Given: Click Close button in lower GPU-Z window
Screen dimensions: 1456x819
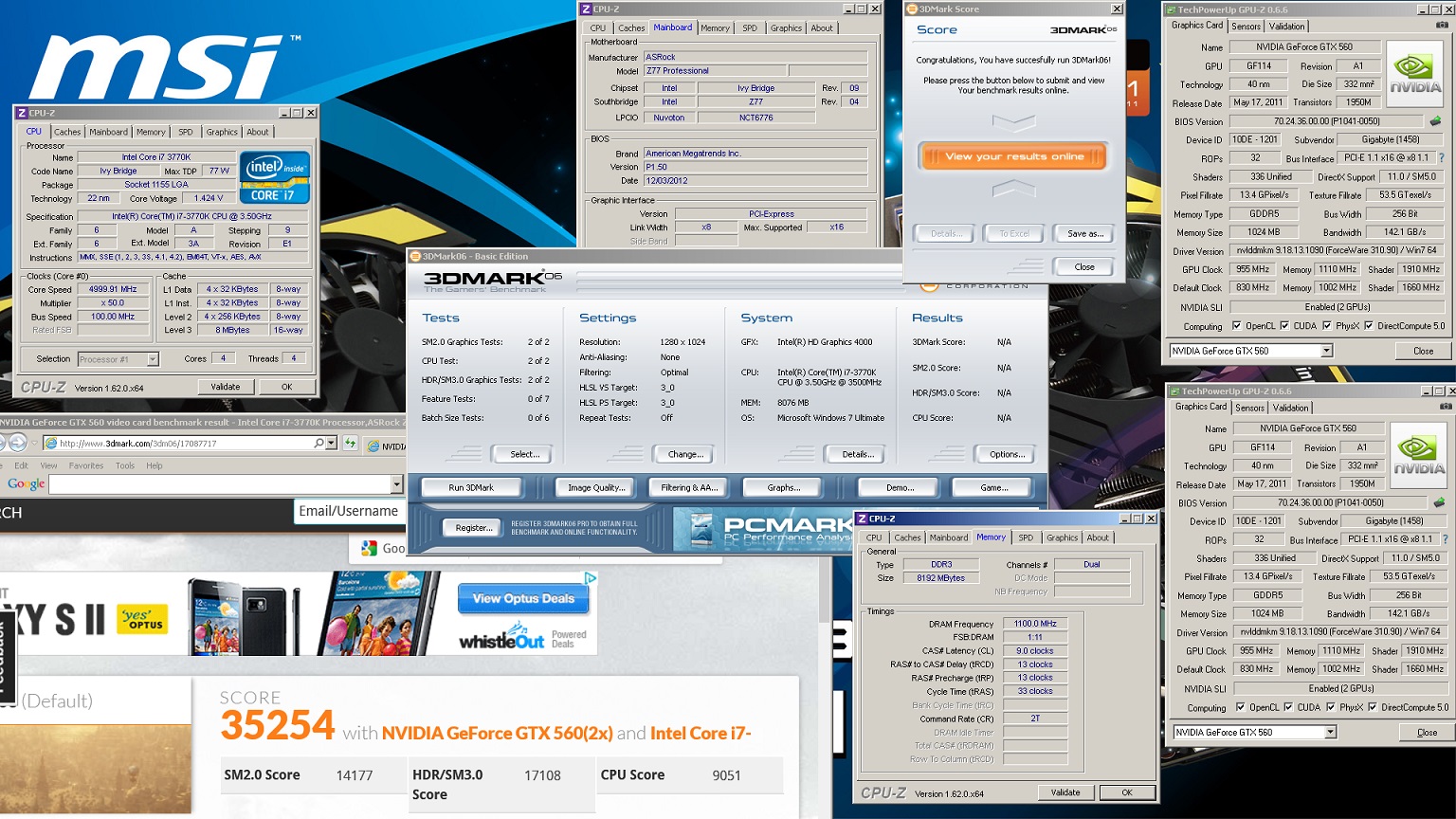Looking at the screenshot, I should pyautogui.click(x=1427, y=732).
